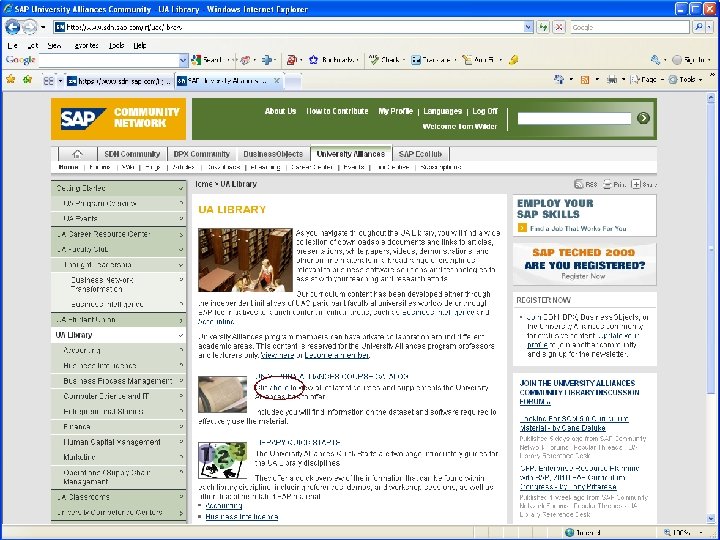Open a new blank browser tab
This screenshot has width=720, height=540.
[x=293, y=82]
